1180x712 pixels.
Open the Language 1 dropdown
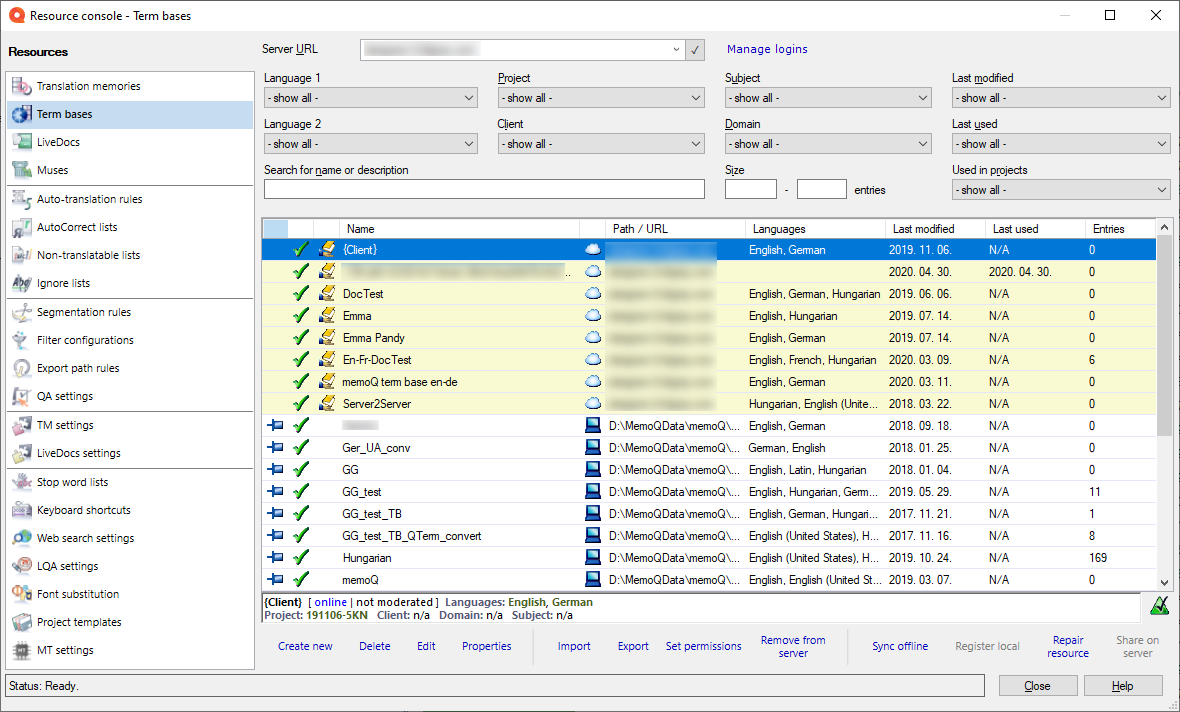click(x=370, y=97)
